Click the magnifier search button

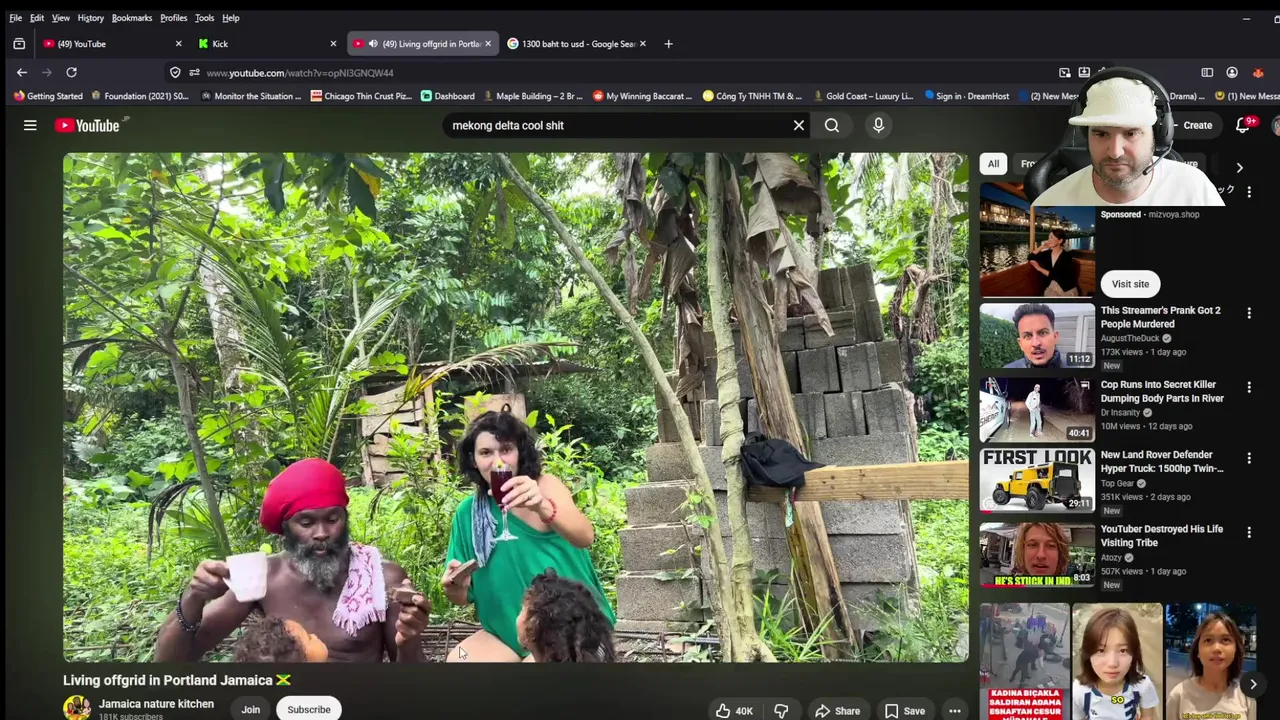coord(832,125)
